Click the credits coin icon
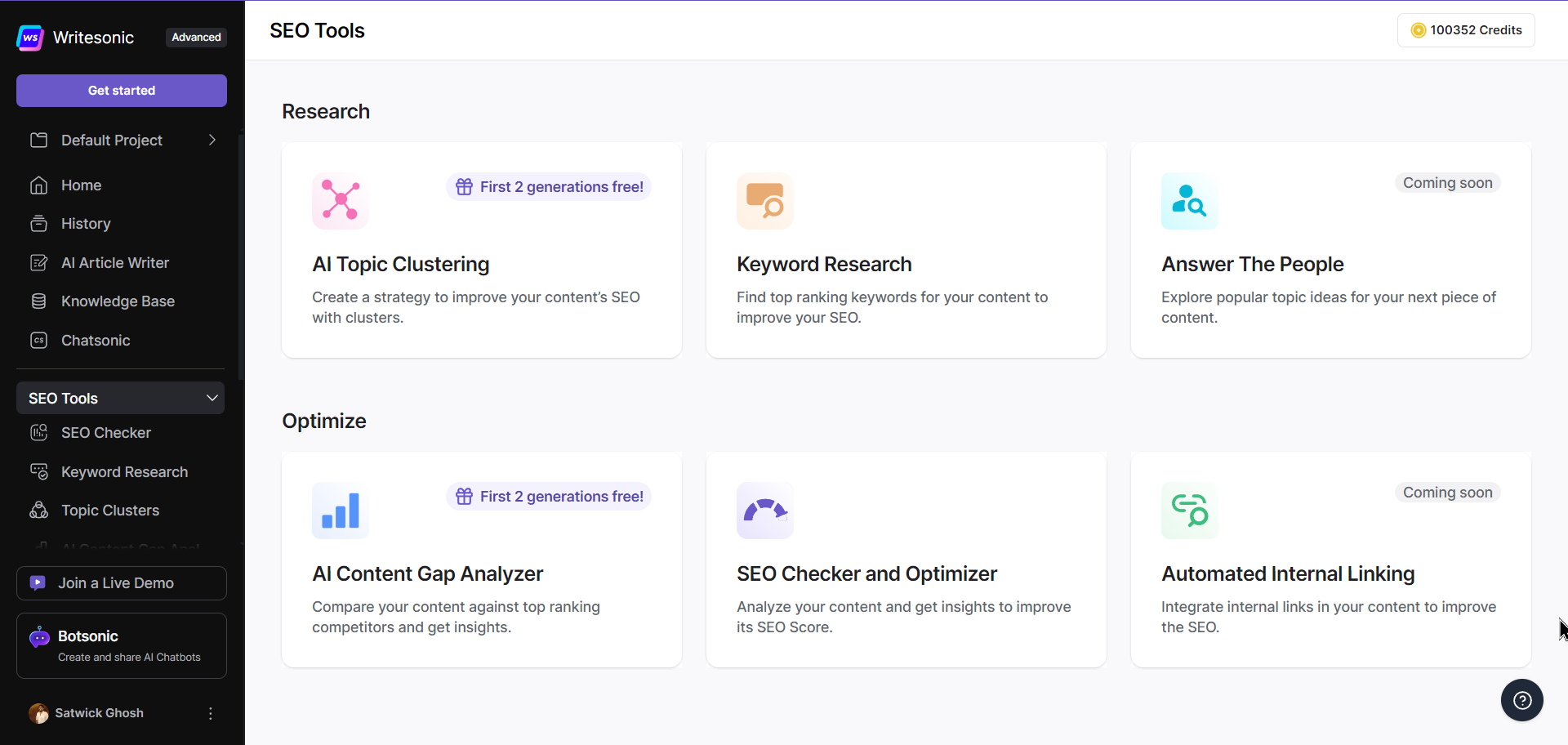Viewport: 1568px width, 745px height. [1419, 30]
